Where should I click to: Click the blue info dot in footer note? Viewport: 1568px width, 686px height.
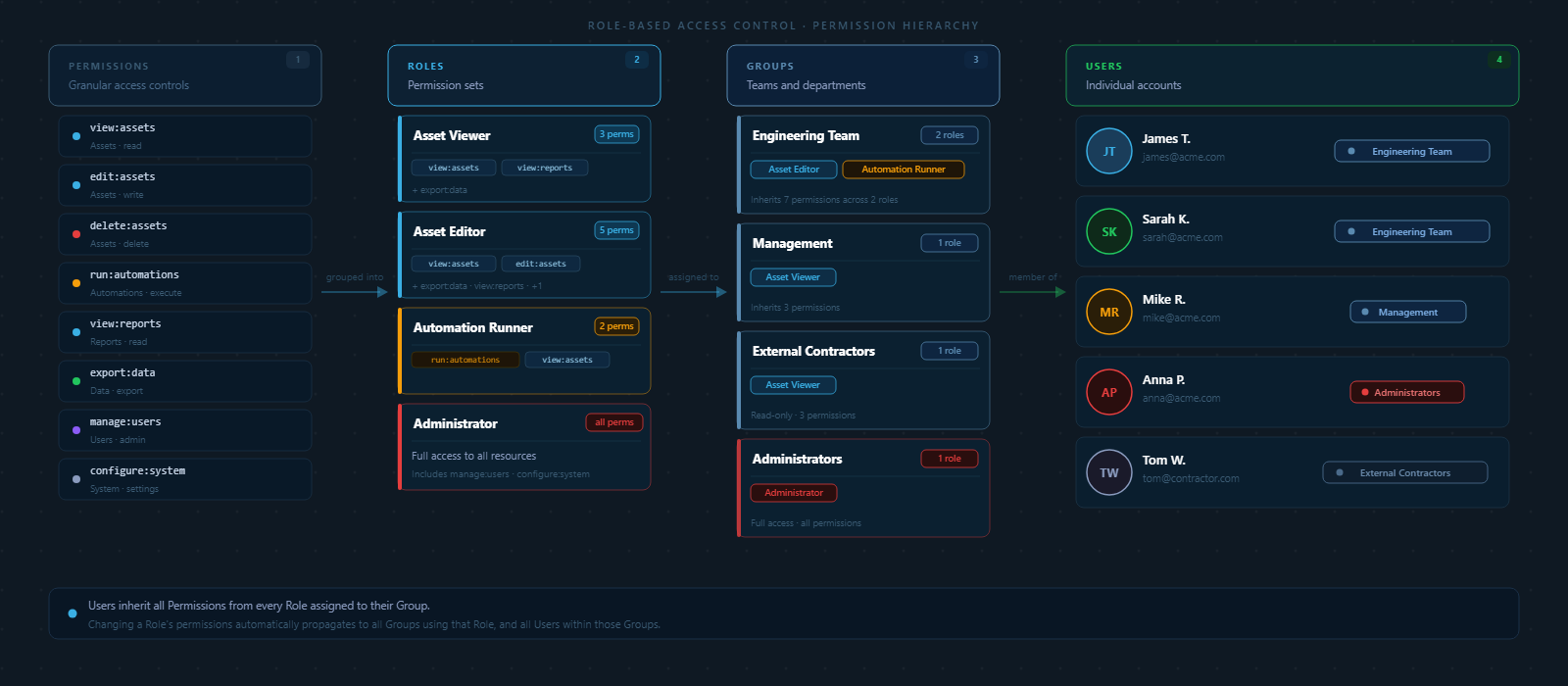click(73, 613)
